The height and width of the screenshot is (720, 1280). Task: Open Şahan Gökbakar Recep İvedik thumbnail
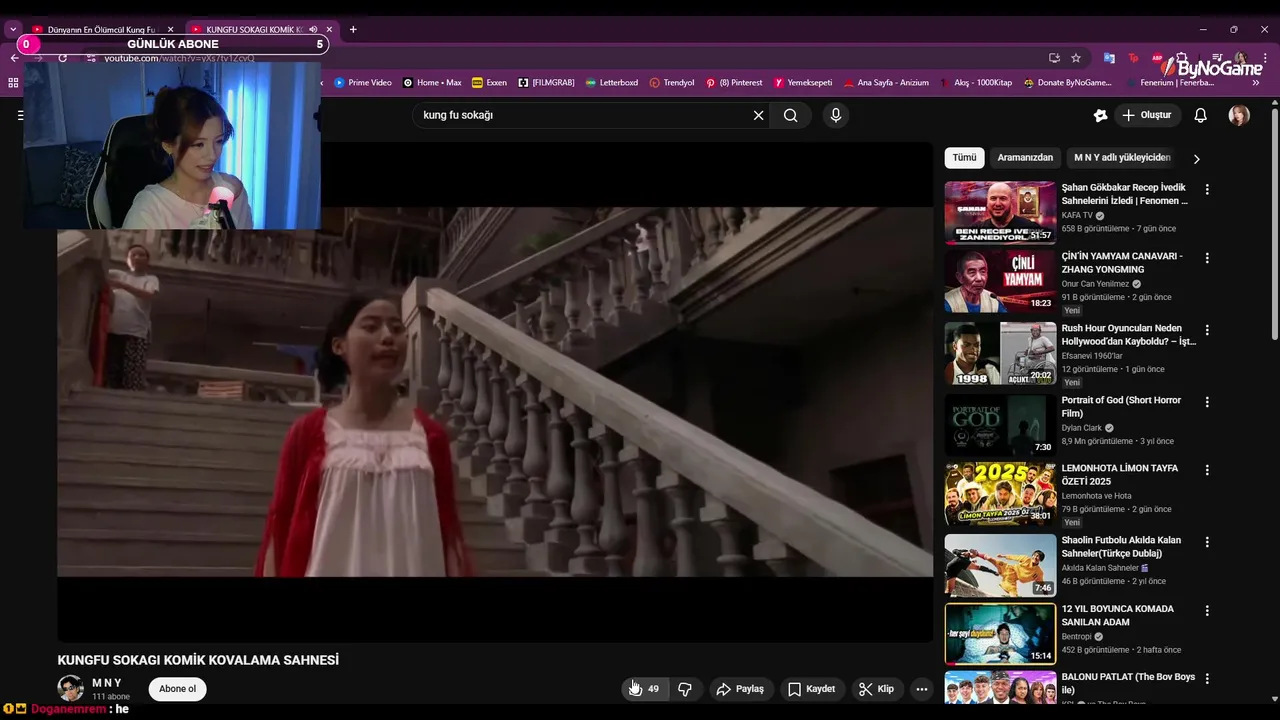coord(1000,212)
